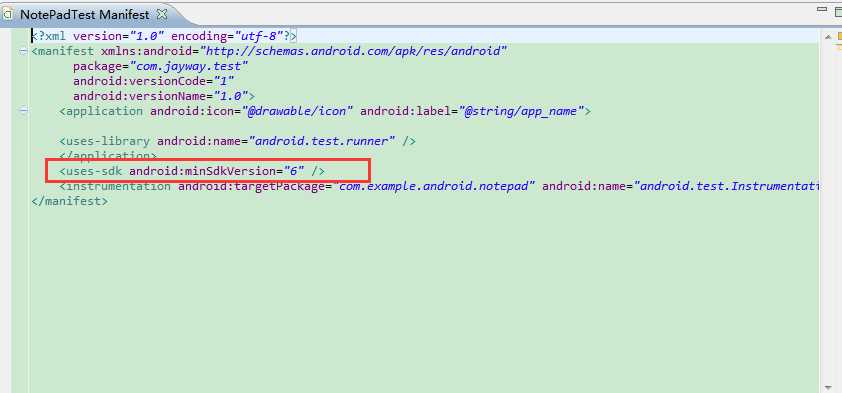Click the manifest file icon on the tab
The image size is (842, 393).
tap(8, 14)
